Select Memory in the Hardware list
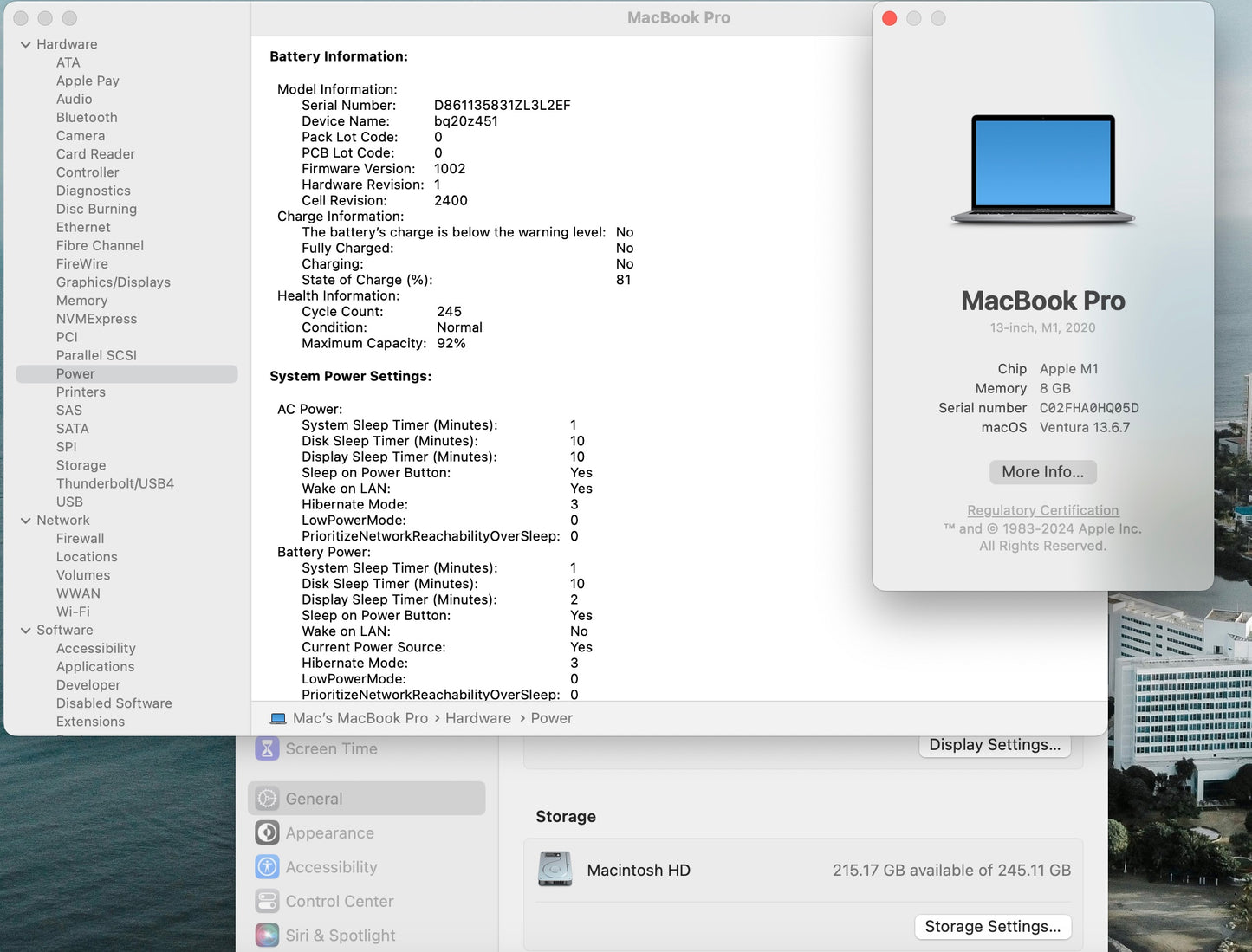This screenshot has width=1252, height=952. click(x=82, y=301)
